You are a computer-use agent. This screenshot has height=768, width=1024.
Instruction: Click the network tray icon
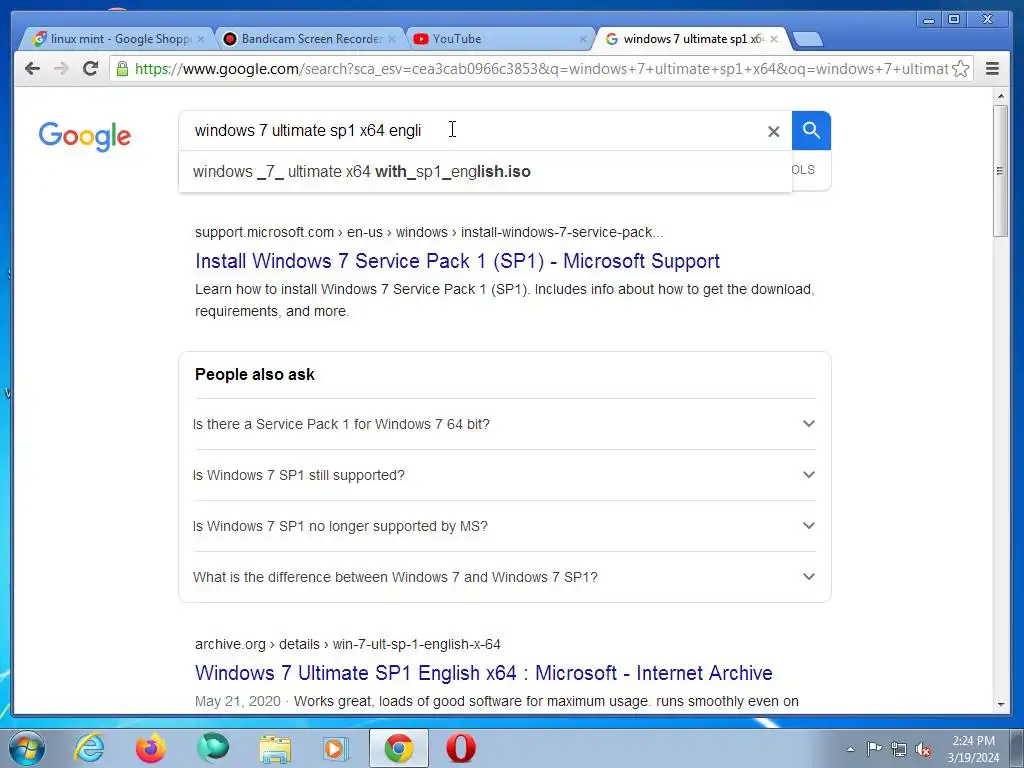[899, 749]
